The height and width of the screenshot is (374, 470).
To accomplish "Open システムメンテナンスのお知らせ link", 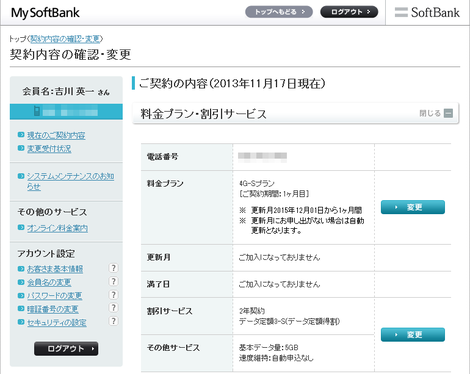I will (70, 181).
